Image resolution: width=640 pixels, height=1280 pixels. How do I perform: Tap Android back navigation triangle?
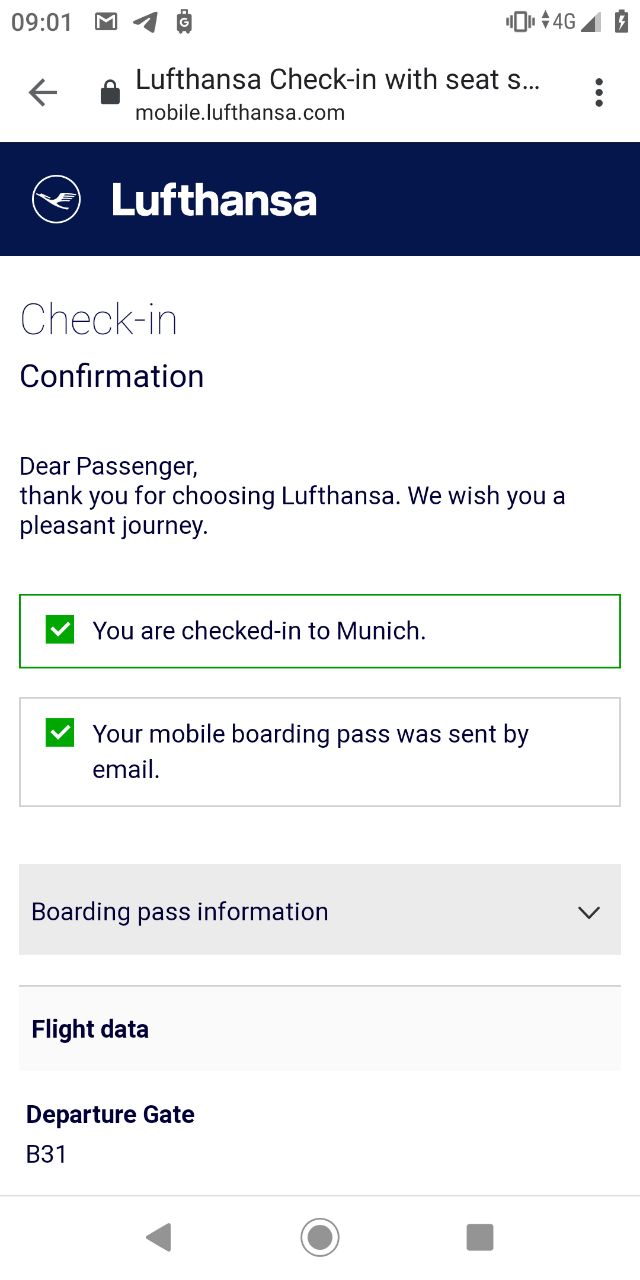click(158, 1238)
